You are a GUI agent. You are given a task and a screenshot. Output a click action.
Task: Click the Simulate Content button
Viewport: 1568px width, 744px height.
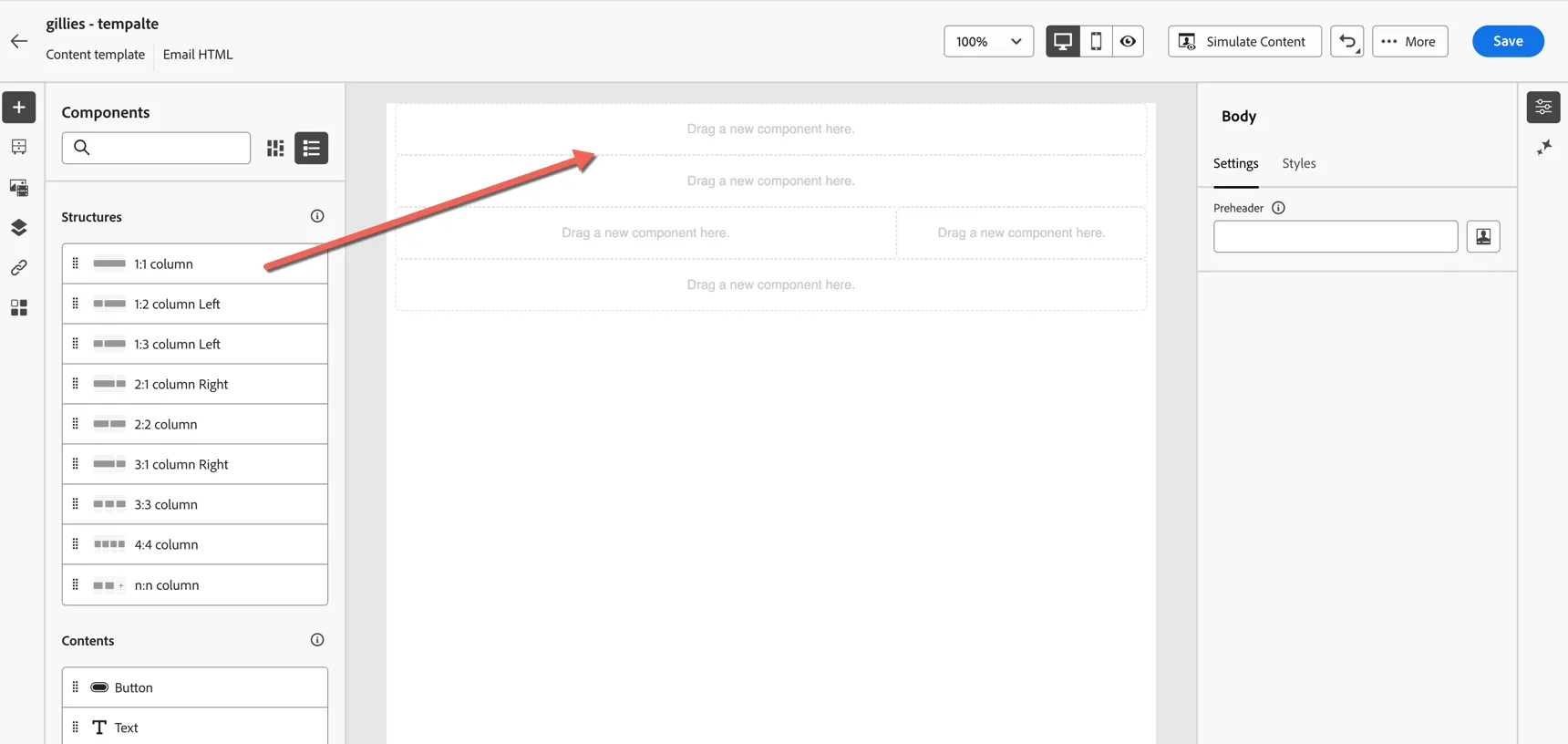pos(1245,41)
